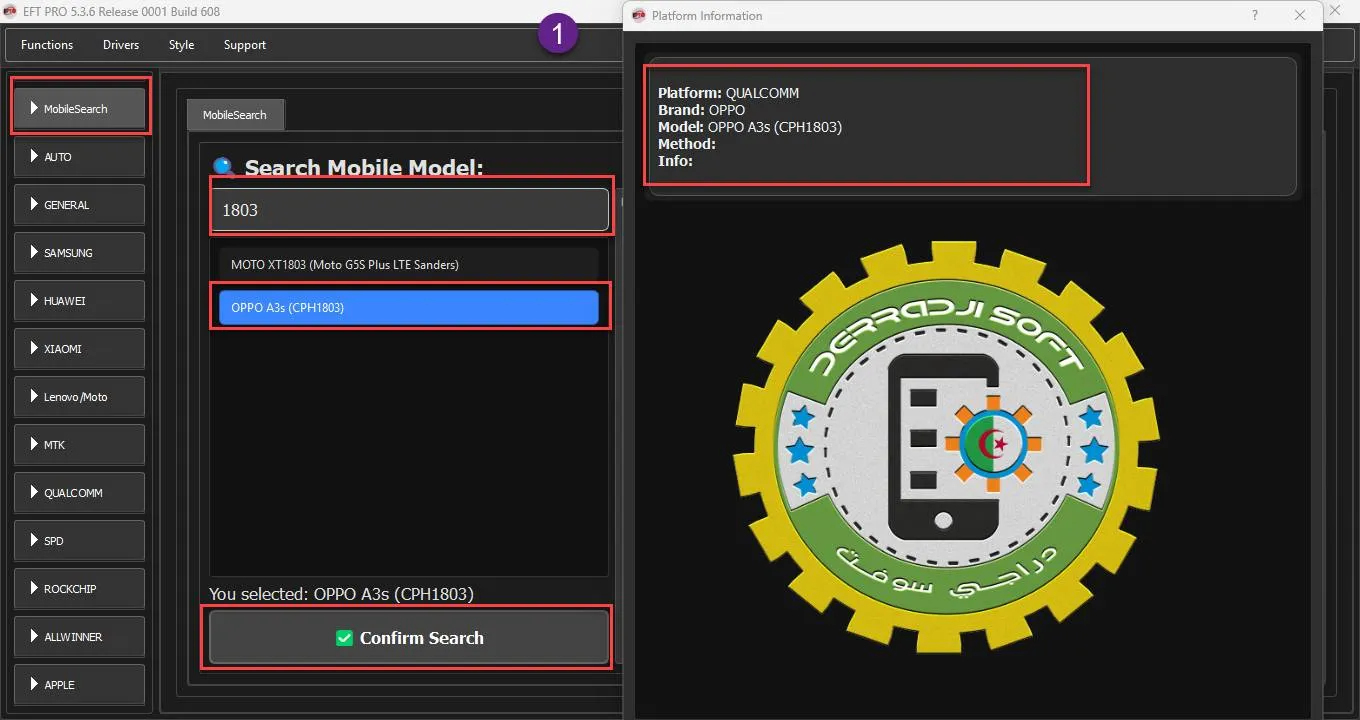
Task: Click the EFT PRO app icon in title bar
Action: tap(9, 12)
